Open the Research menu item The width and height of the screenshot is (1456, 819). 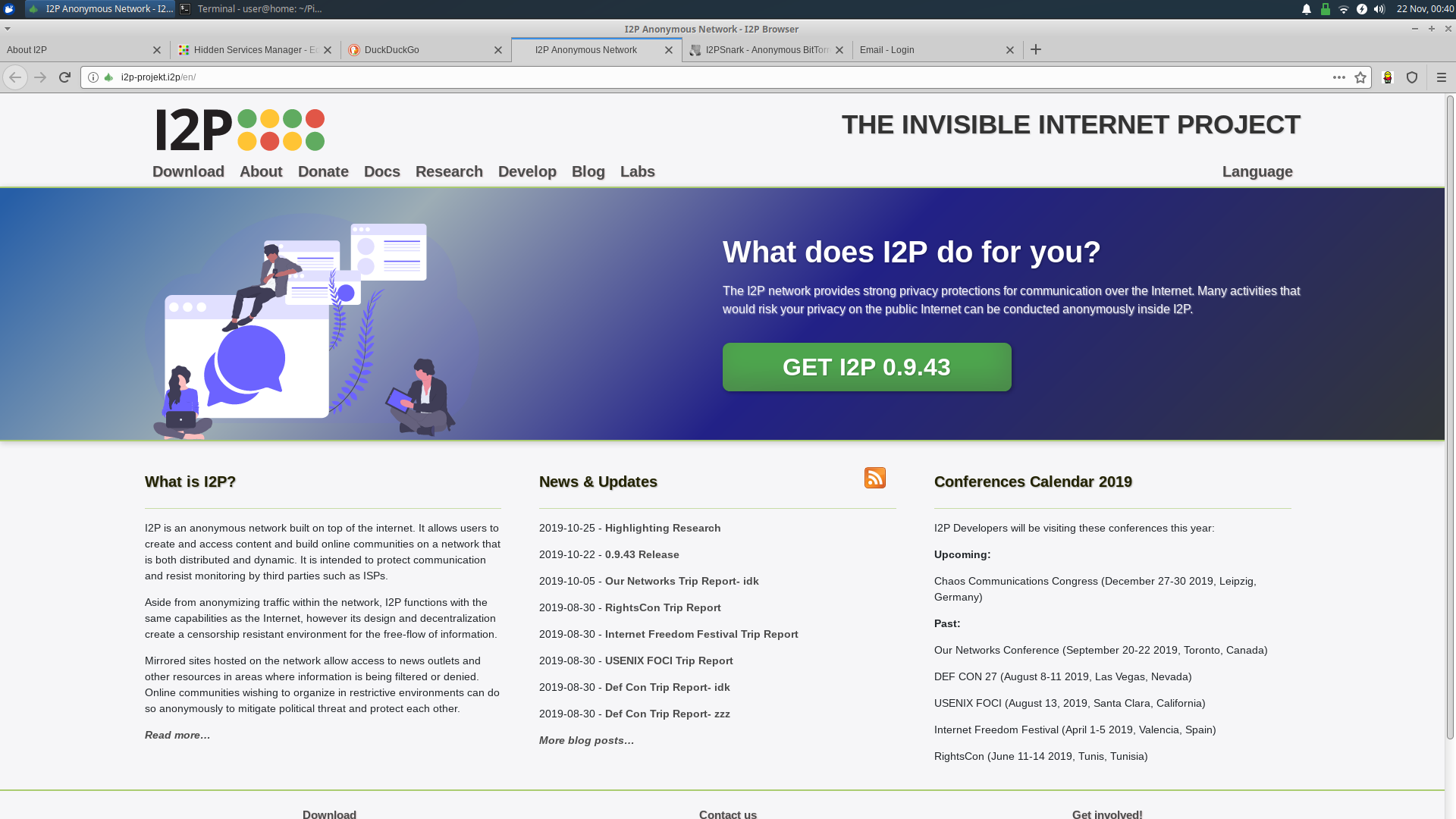(x=449, y=171)
